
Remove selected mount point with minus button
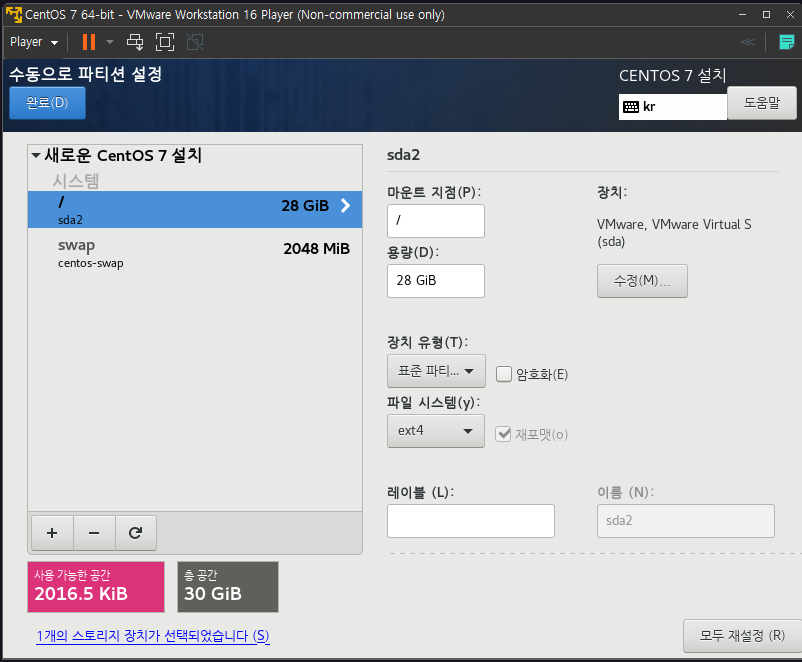[x=94, y=533]
